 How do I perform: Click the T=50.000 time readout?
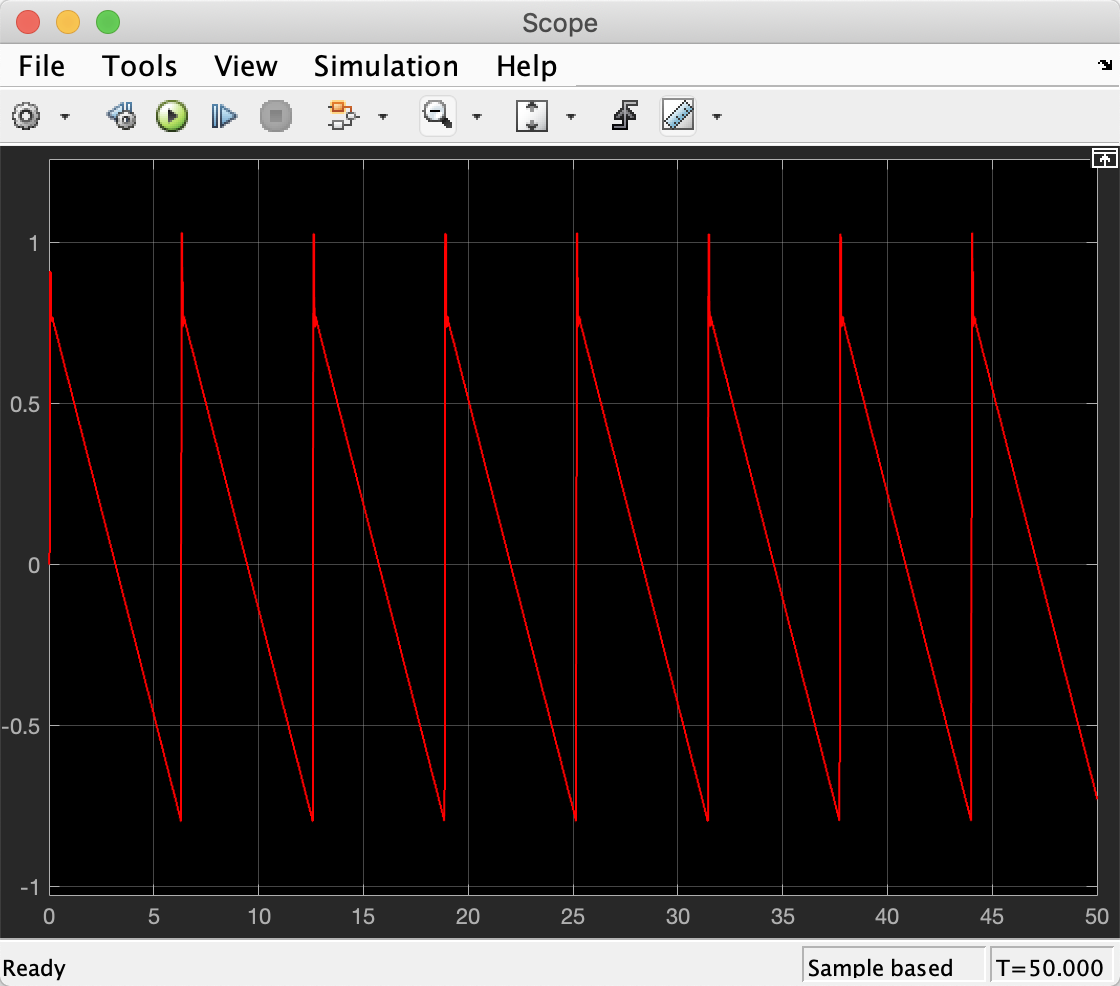(x=1050, y=967)
